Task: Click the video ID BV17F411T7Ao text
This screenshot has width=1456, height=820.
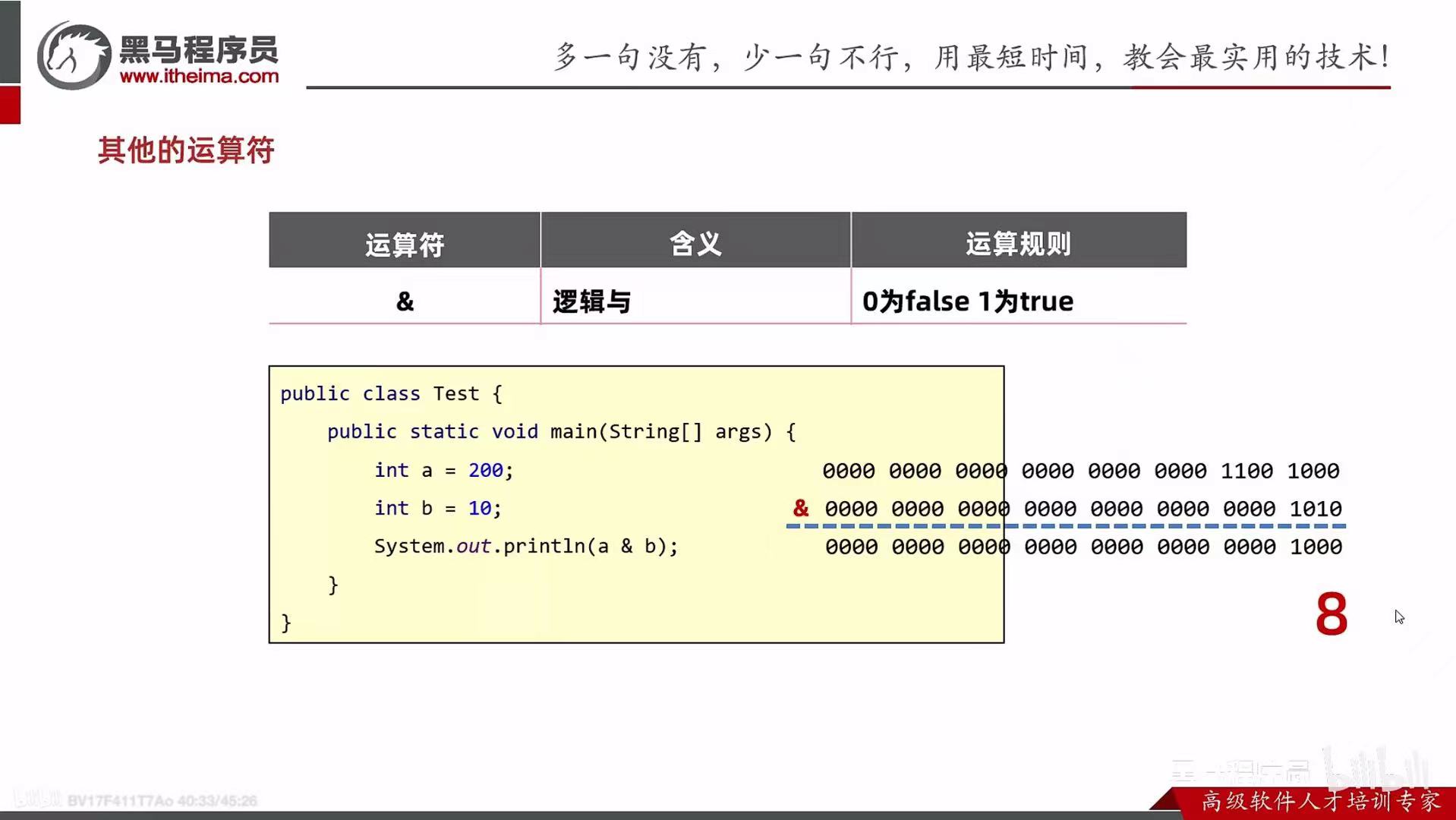Action: (x=115, y=799)
